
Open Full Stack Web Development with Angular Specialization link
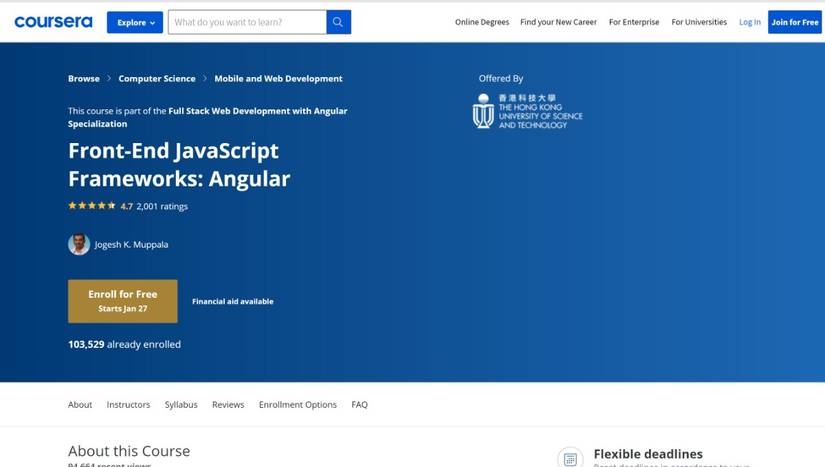(207, 117)
